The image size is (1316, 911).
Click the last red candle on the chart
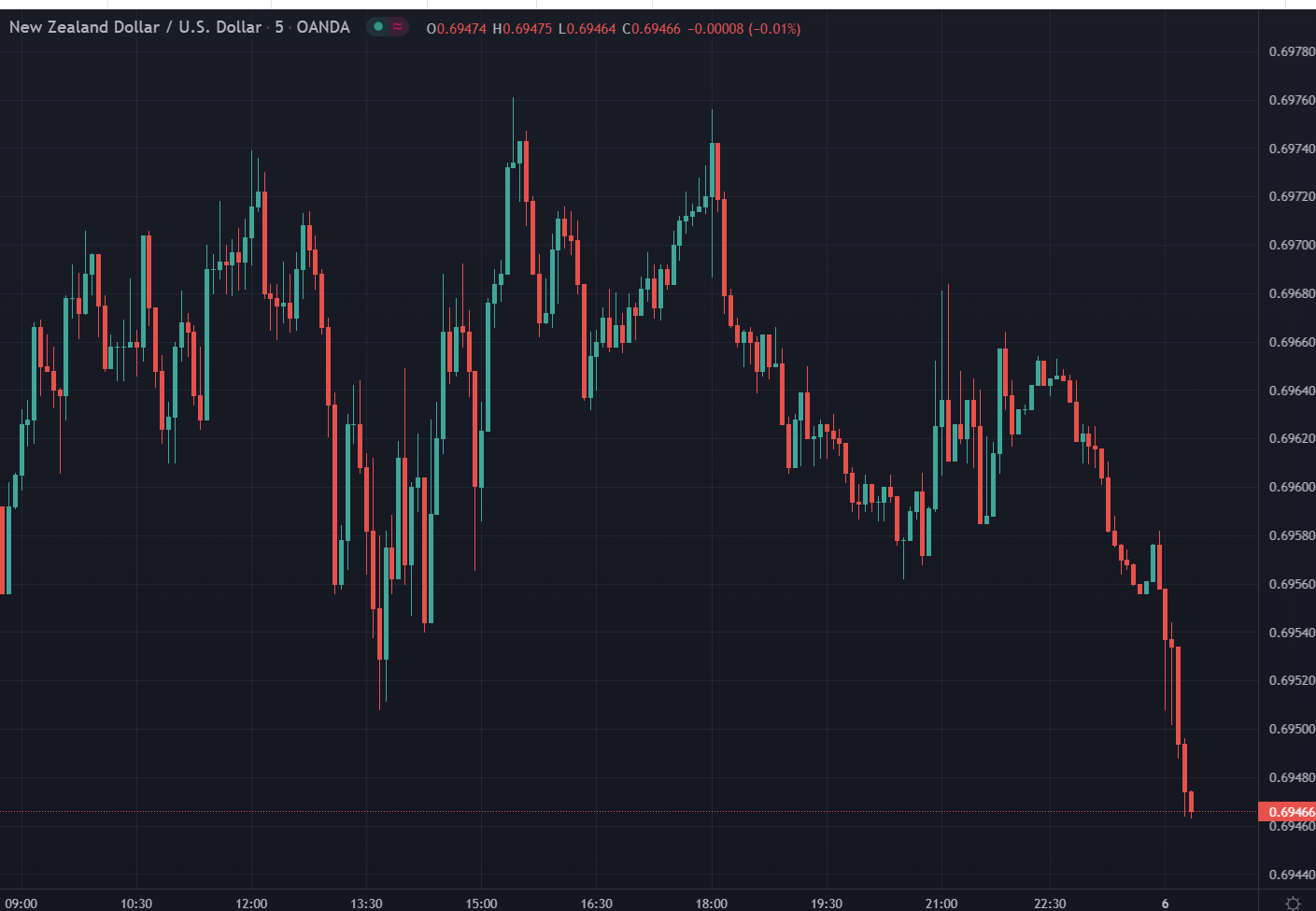pyautogui.click(x=1191, y=802)
